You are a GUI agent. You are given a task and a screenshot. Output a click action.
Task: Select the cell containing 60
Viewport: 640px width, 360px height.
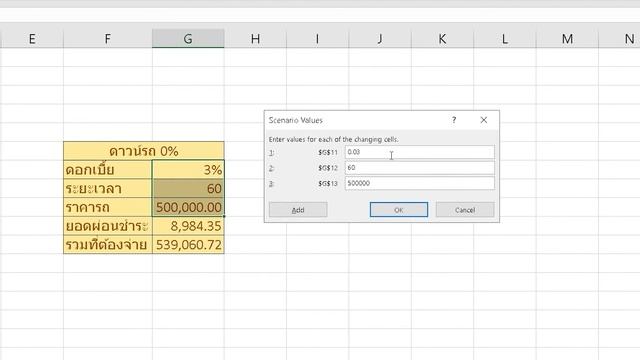tap(188, 189)
